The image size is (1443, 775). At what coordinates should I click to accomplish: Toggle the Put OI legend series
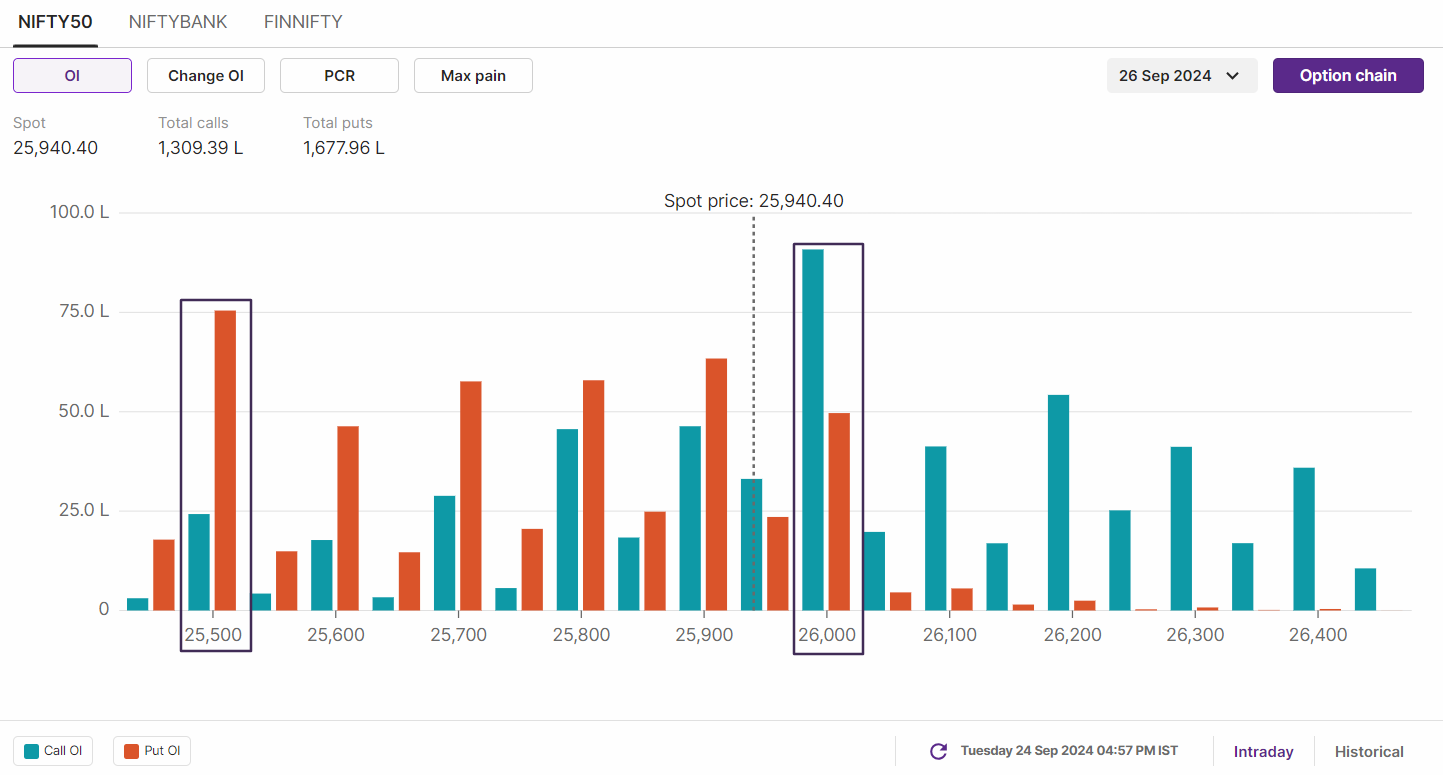pyautogui.click(x=152, y=751)
